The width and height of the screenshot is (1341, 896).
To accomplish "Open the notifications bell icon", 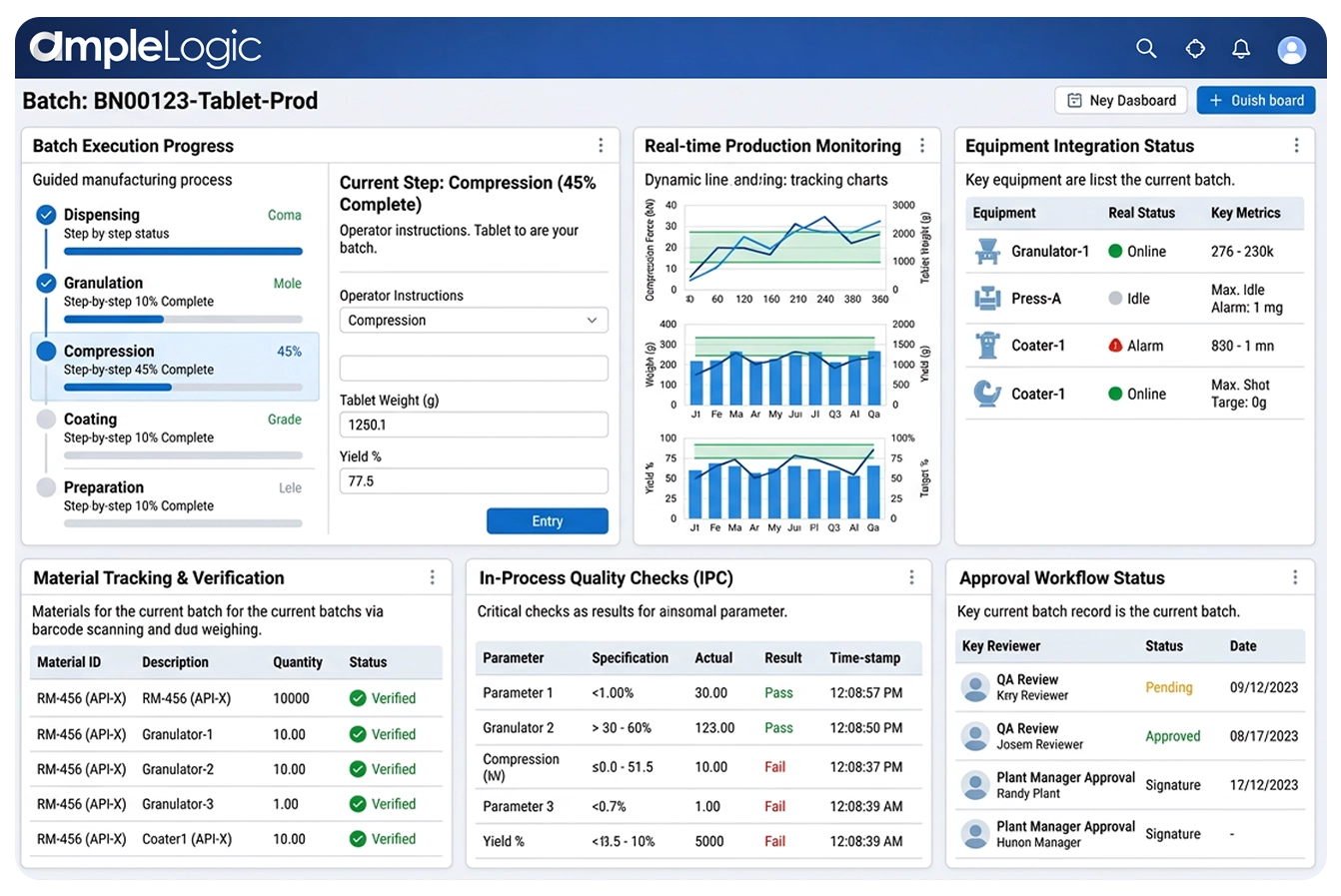I will [1241, 48].
